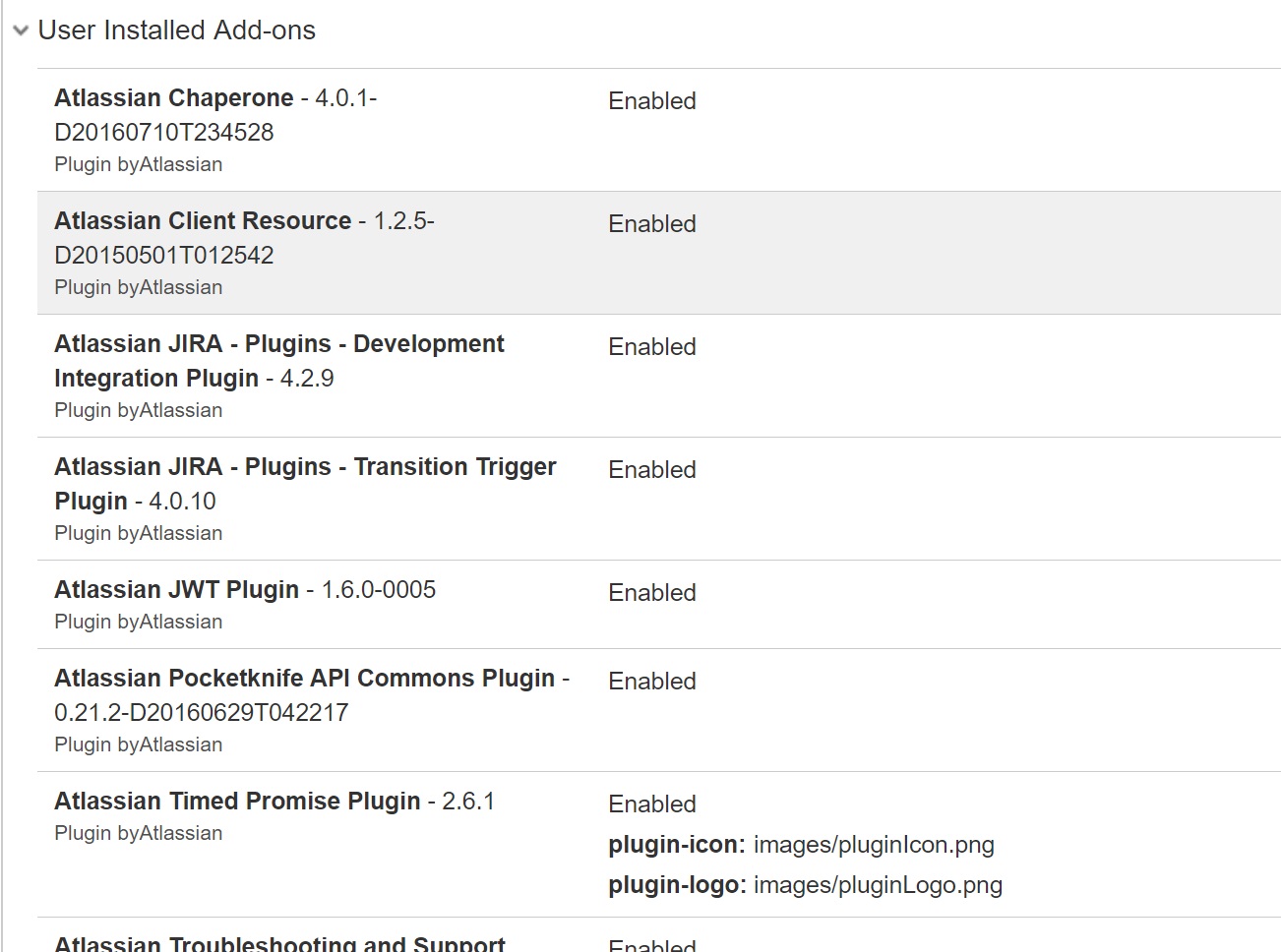Click Atlassian Pocketknife API Commons Plugin name
This screenshot has height=952, width=1281.
pyautogui.click(x=305, y=679)
